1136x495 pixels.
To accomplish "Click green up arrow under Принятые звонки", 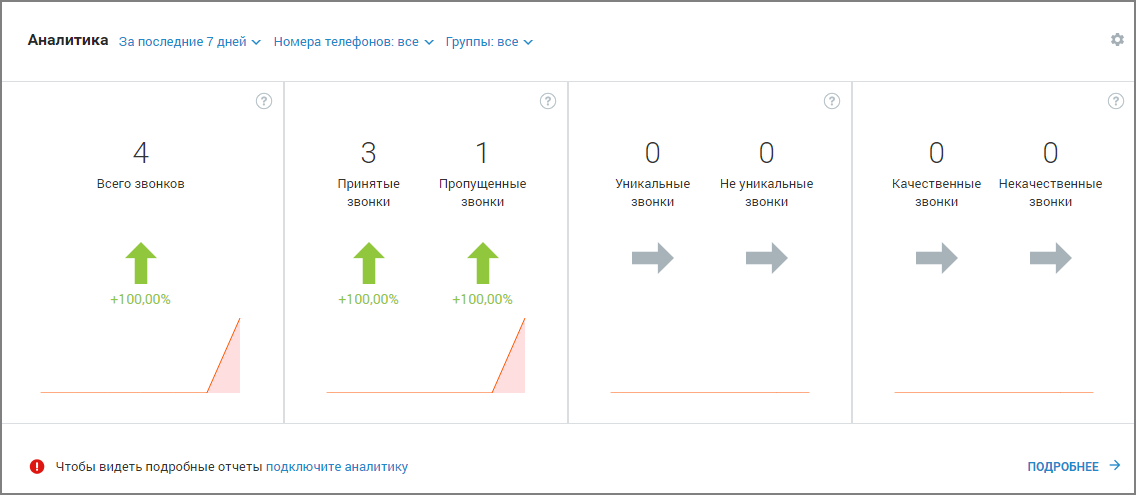I will click(x=368, y=263).
